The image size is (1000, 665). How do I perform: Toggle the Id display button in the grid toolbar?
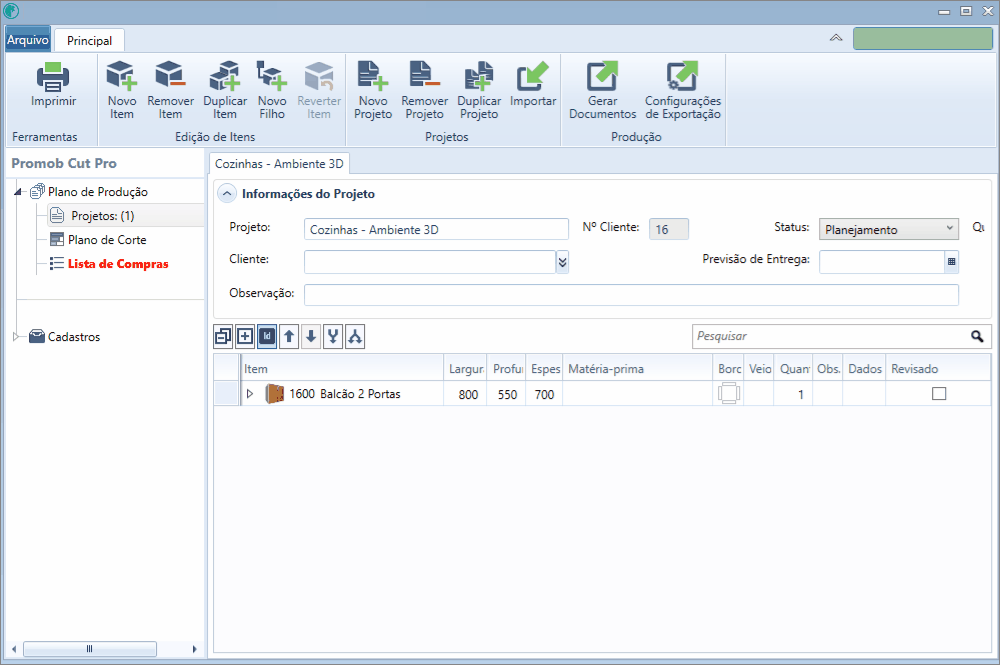(x=267, y=336)
